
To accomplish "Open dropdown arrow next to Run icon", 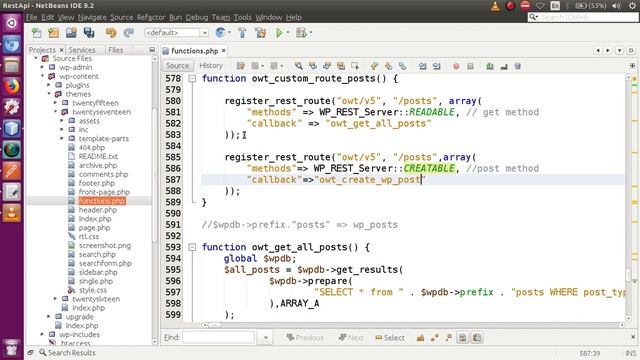I will [288, 33].
